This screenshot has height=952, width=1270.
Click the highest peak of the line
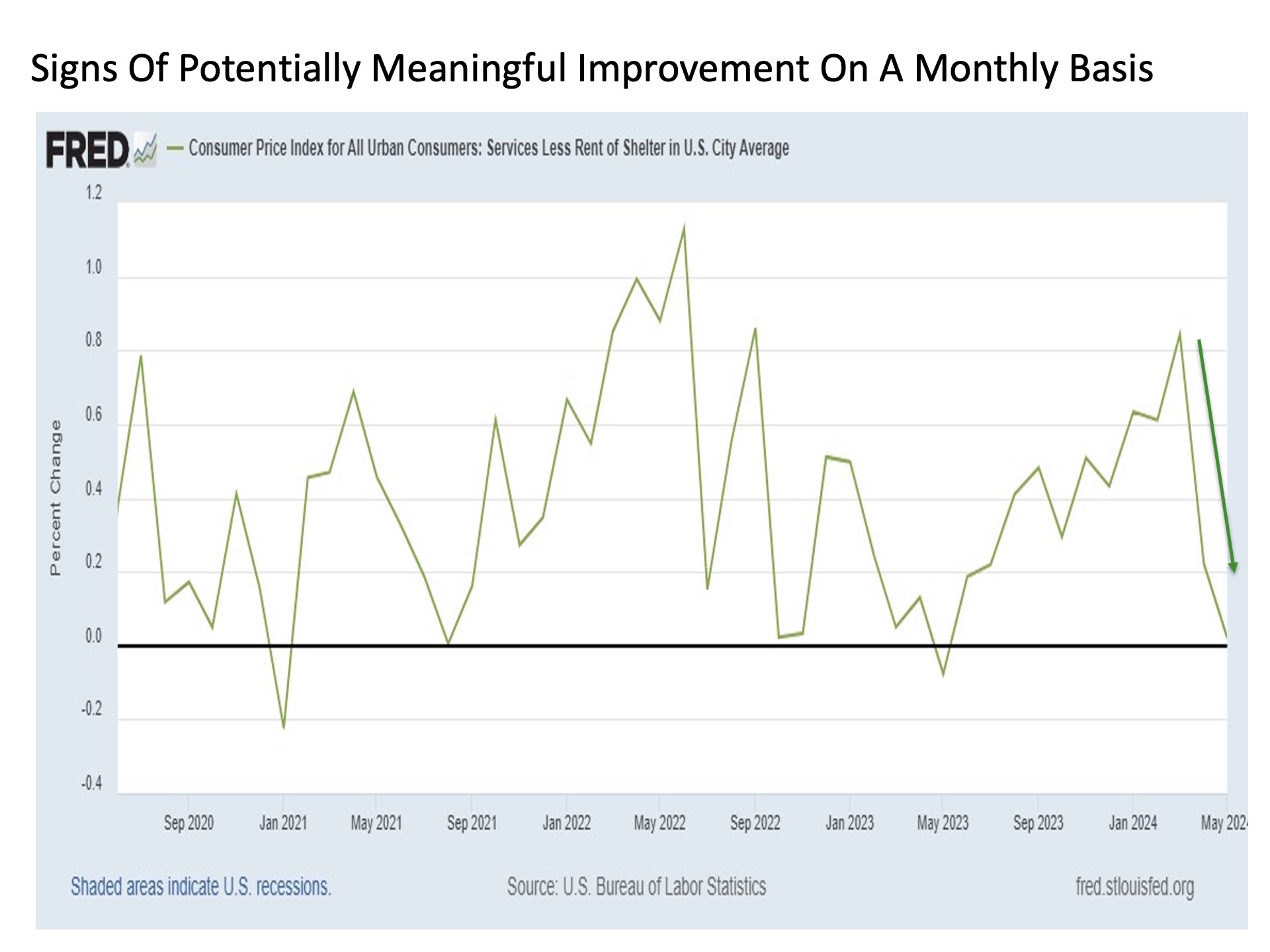684,227
